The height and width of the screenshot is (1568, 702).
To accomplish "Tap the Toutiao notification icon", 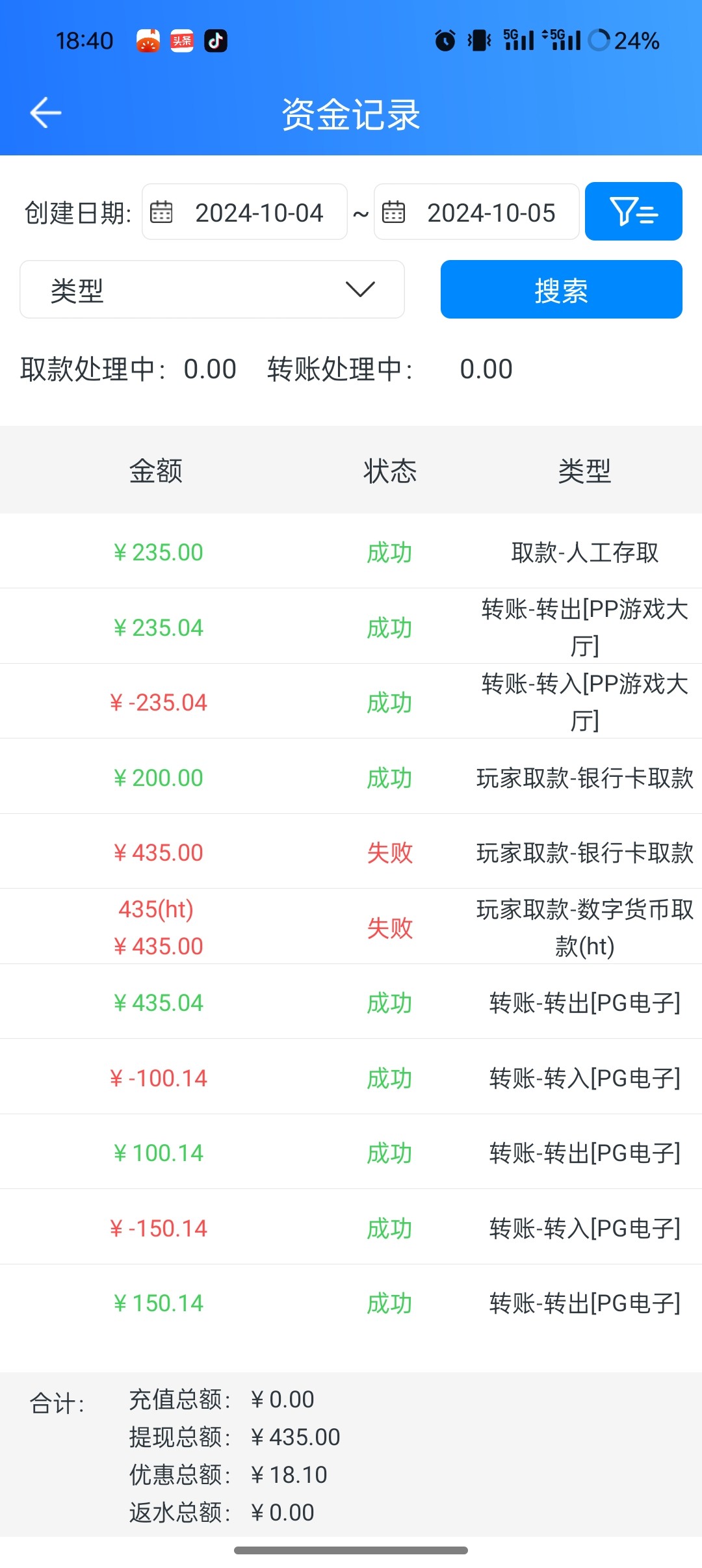I will [x=182, y=41].
